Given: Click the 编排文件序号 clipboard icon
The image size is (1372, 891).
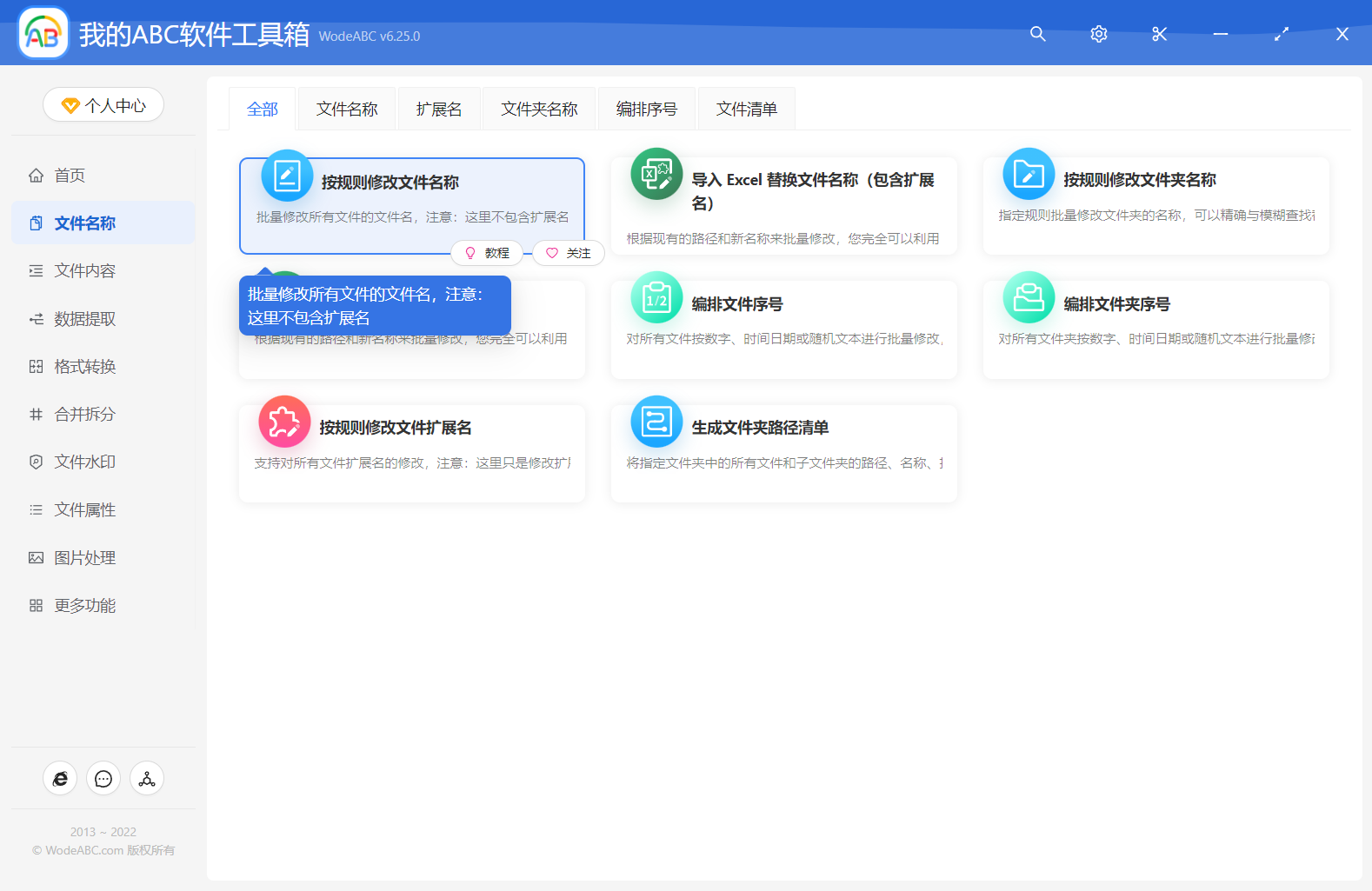Looking at the screenshot, I should (656, 298).
